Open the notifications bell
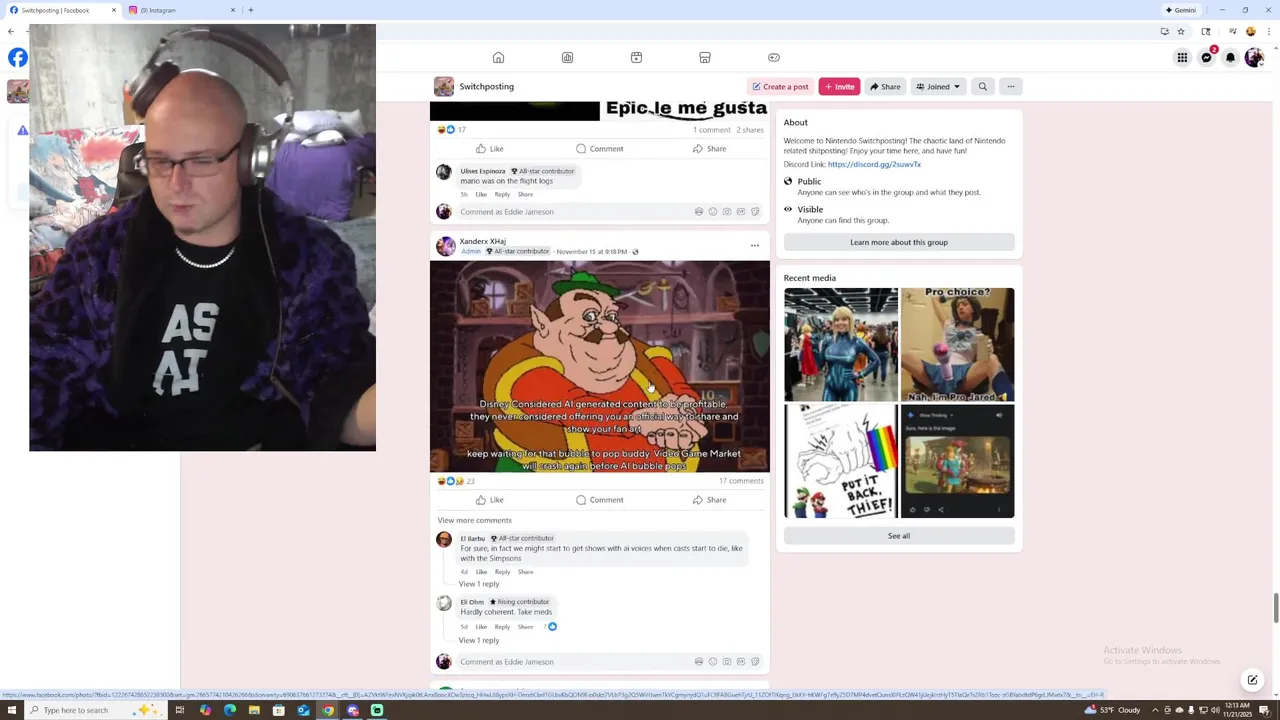Image resolution: width=1280 pixels, height=720 pixels. (x=1230, y=58)
